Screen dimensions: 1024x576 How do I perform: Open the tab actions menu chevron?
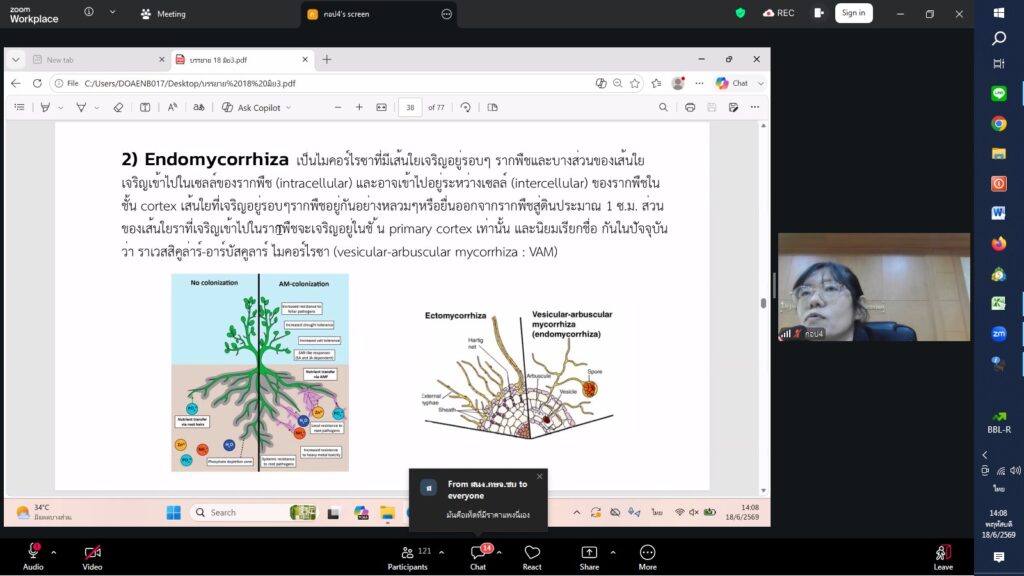pyautogui.click(x=16, y=59)
